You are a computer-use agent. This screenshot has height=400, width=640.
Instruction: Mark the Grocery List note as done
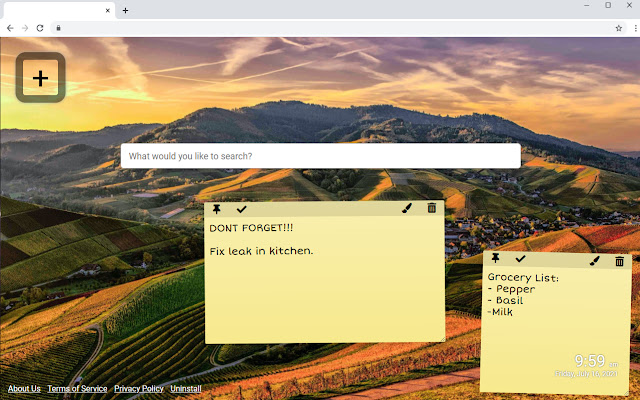[520, 259]
